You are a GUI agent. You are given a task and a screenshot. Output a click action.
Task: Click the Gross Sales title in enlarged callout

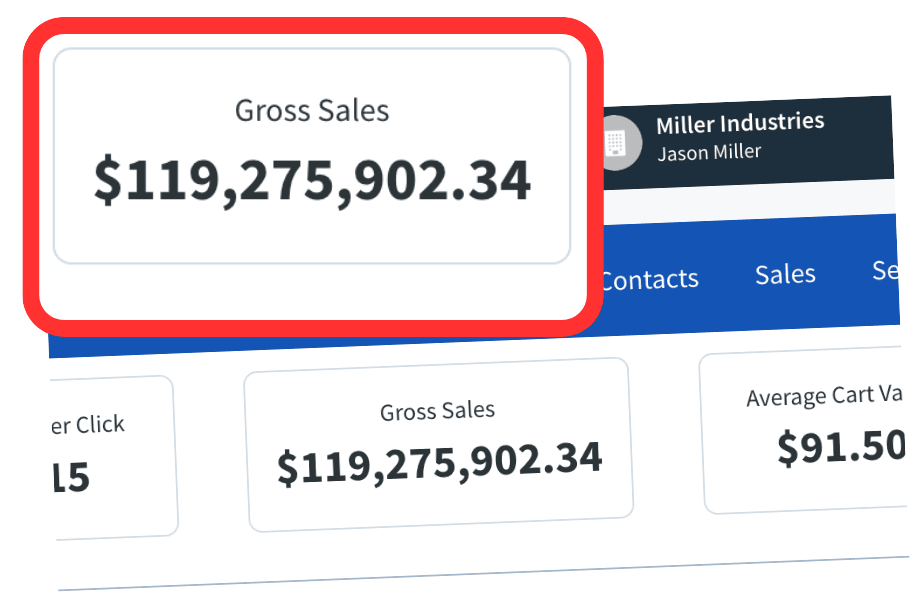click(x=312, y=110)
